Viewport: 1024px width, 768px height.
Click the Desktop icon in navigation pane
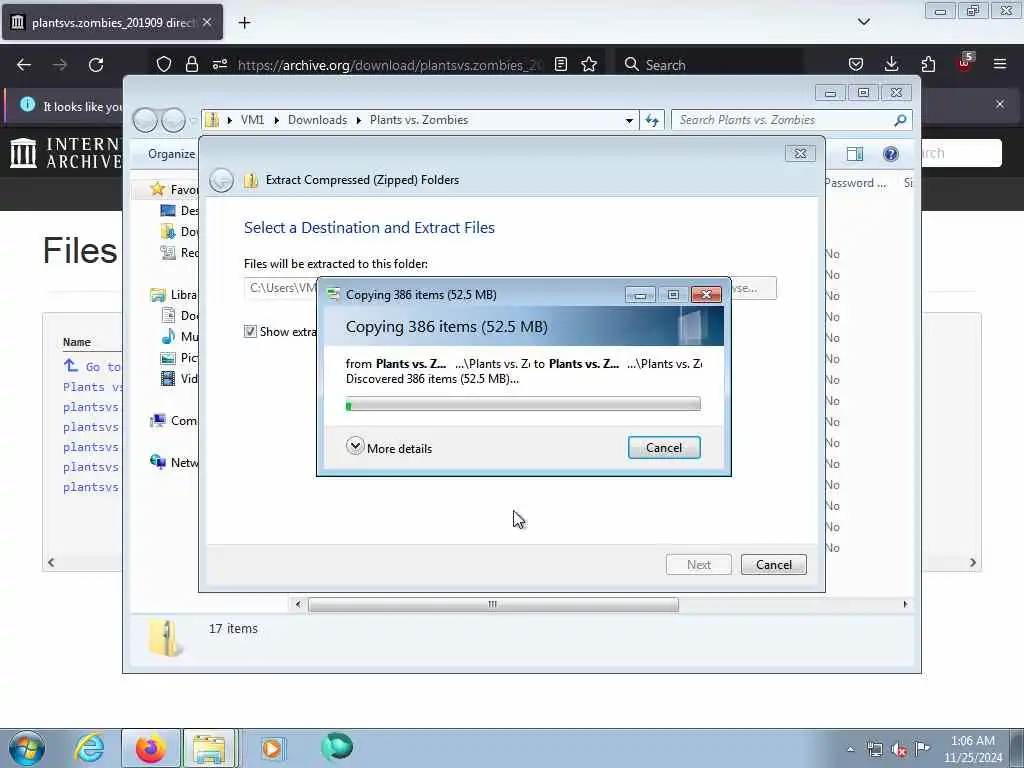pos(168,210)
